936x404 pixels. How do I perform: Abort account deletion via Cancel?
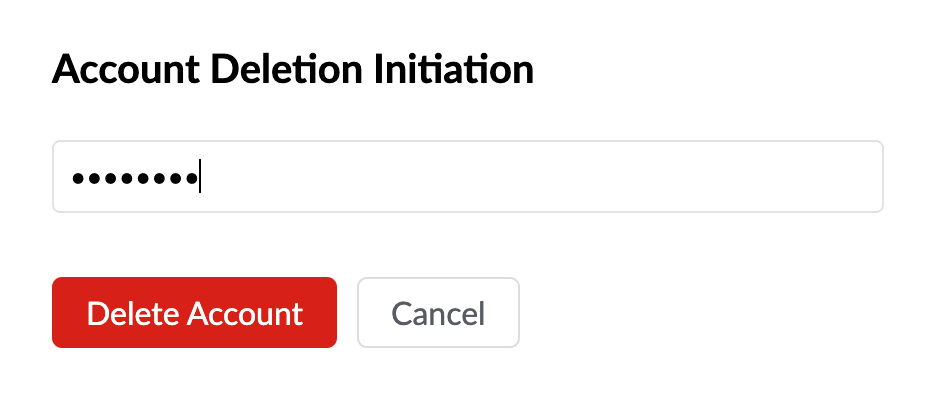[x=438, y=313]
